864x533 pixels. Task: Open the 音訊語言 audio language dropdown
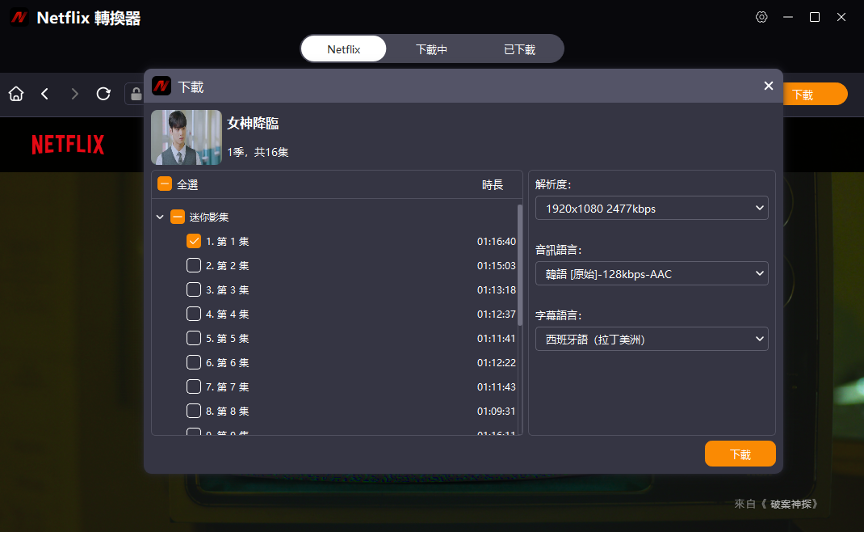click(651, 273)
